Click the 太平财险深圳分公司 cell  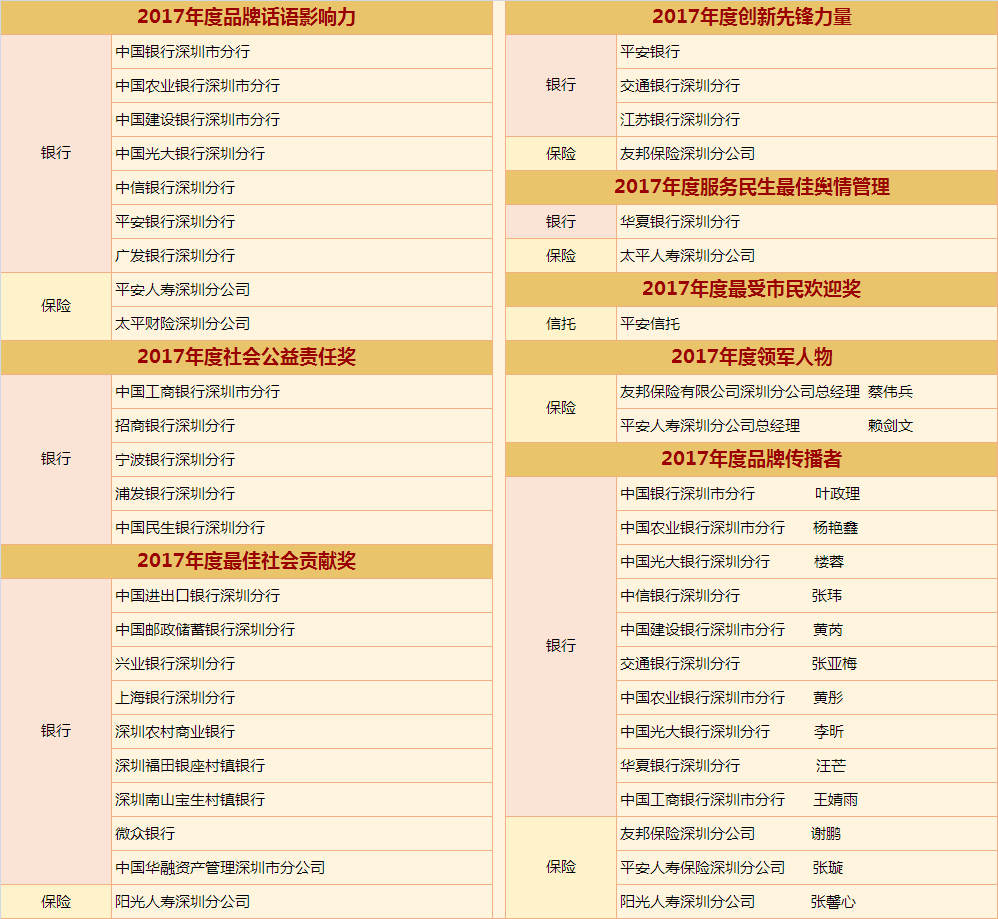point(182,323)
